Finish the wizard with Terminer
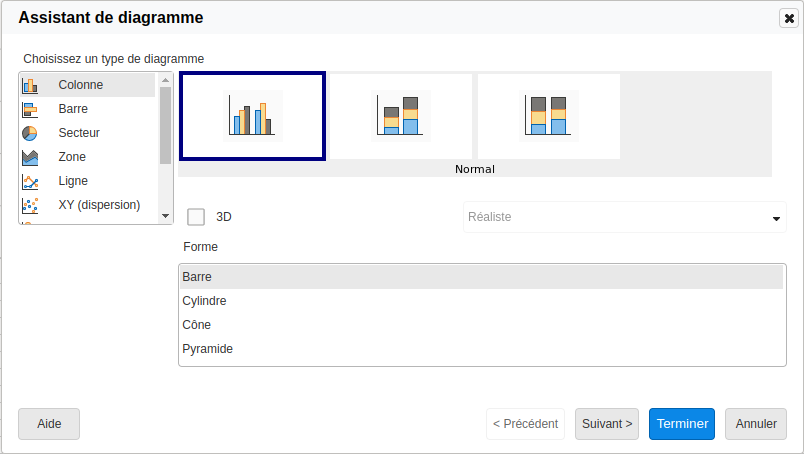 (682, 424)
